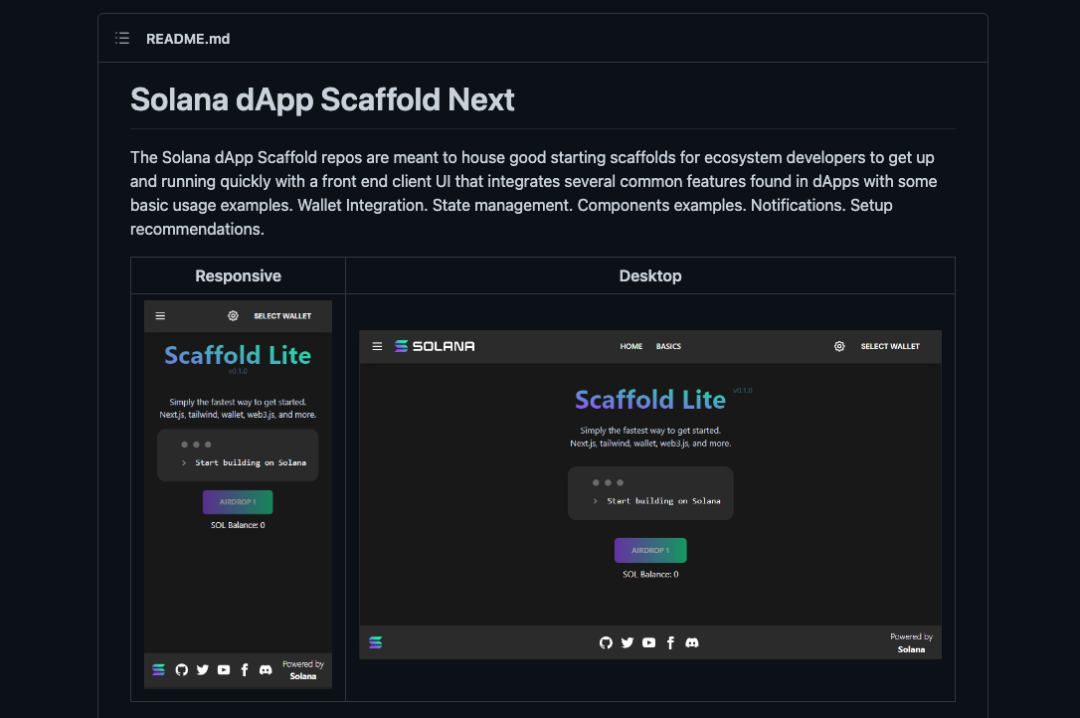Click Solana logo in Desktop preview footer
This screenshot has height=718, width=1080.
click(375, 642)
